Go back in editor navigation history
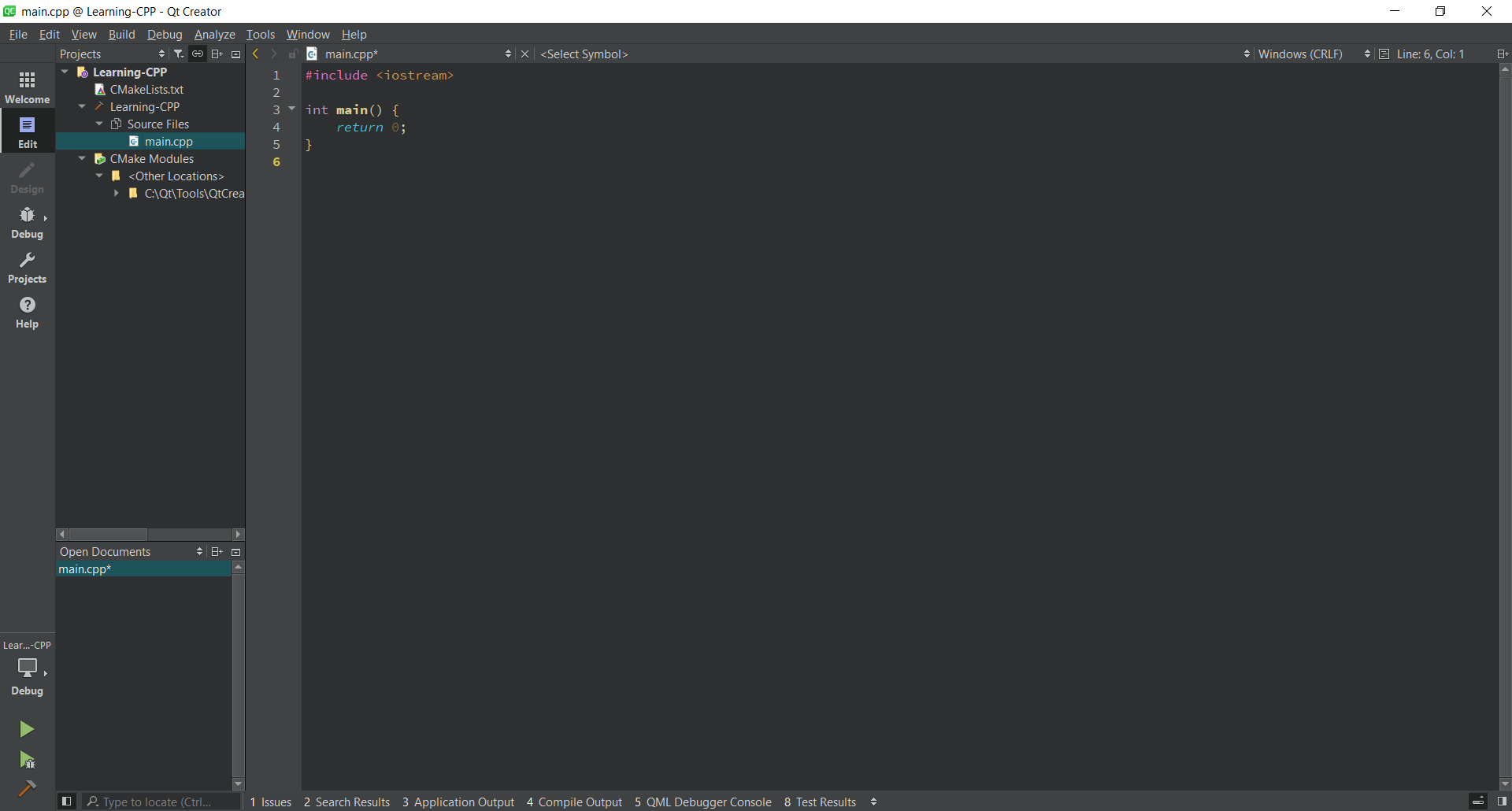The image size is (1512, 811). [256, 54]
